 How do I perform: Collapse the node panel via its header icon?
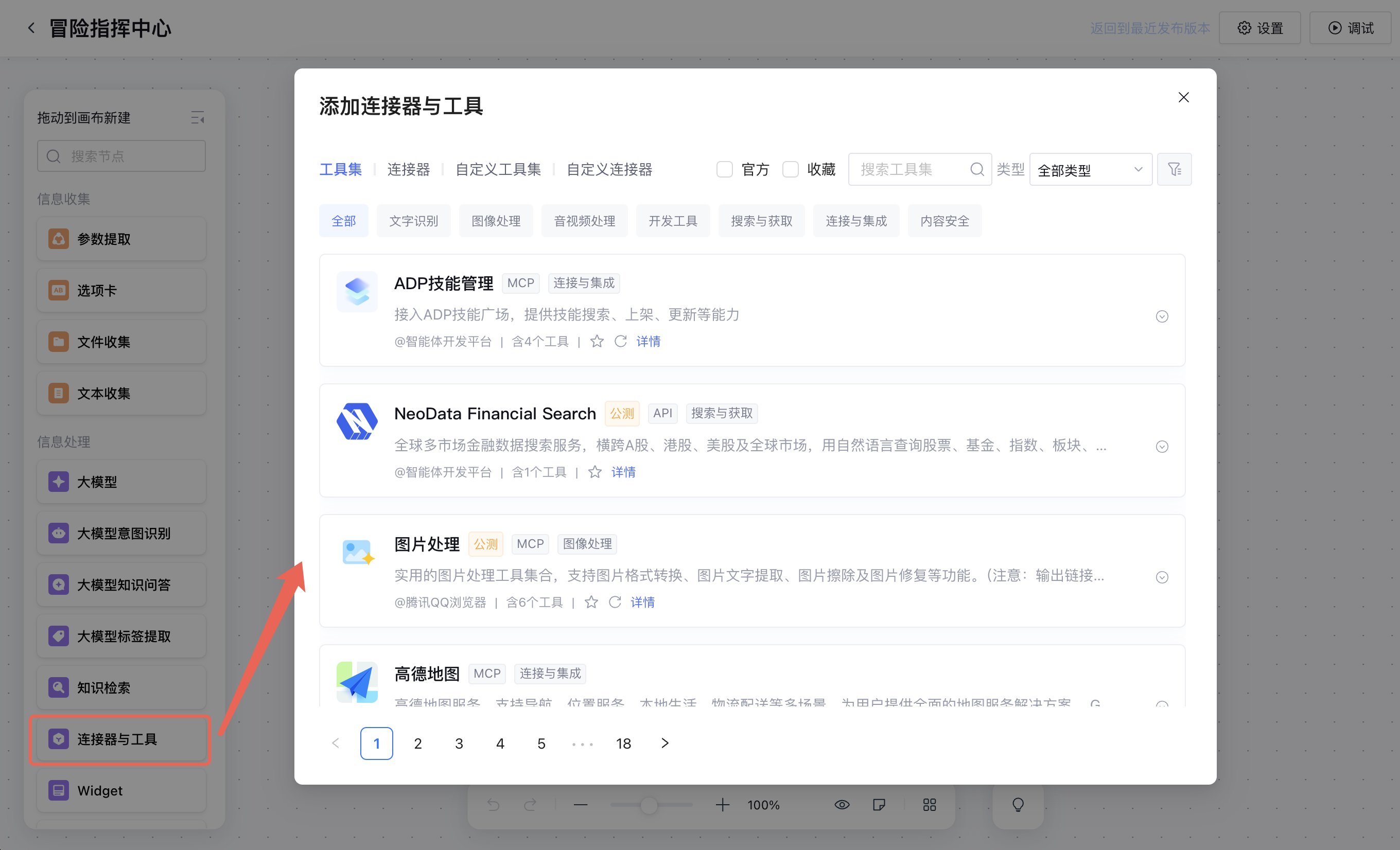click(x=197, y=117)
